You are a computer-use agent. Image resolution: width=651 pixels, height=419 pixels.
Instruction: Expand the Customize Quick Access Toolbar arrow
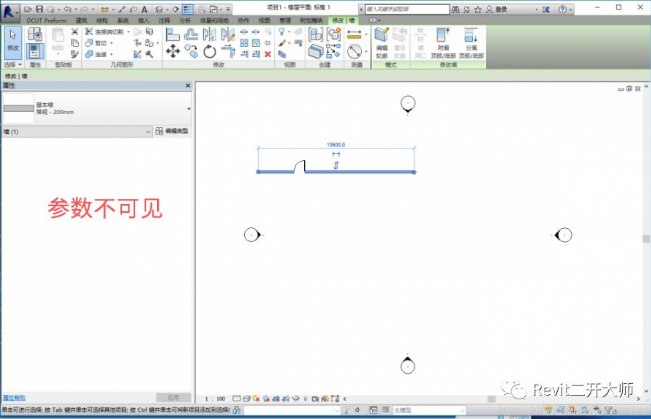[x=228, y=9]
